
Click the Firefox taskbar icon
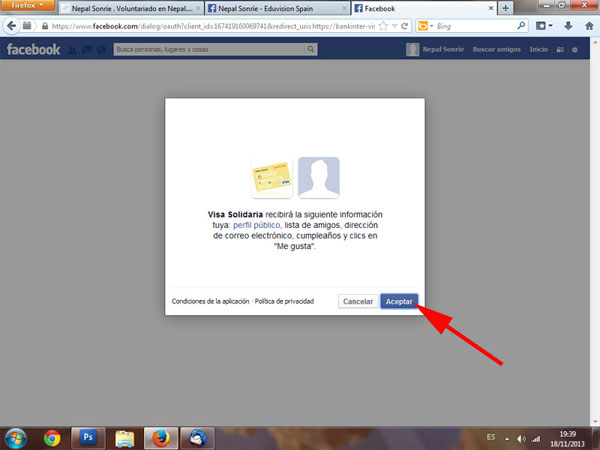(161, 438)
